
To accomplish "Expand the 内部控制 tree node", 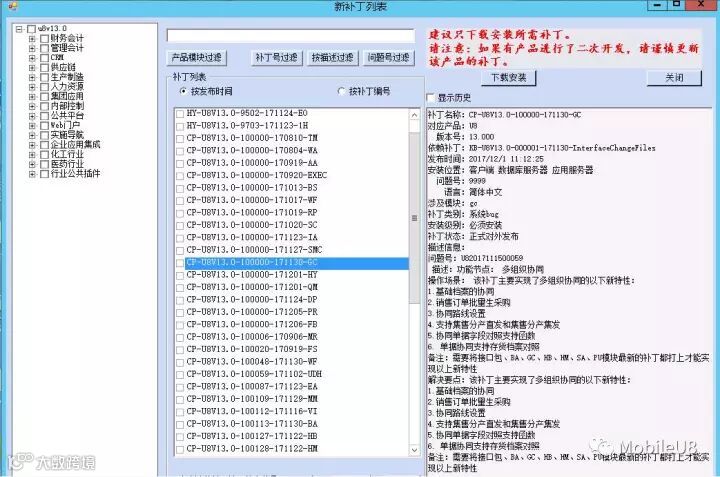I will pyautogui.click(x=32, y=106).
